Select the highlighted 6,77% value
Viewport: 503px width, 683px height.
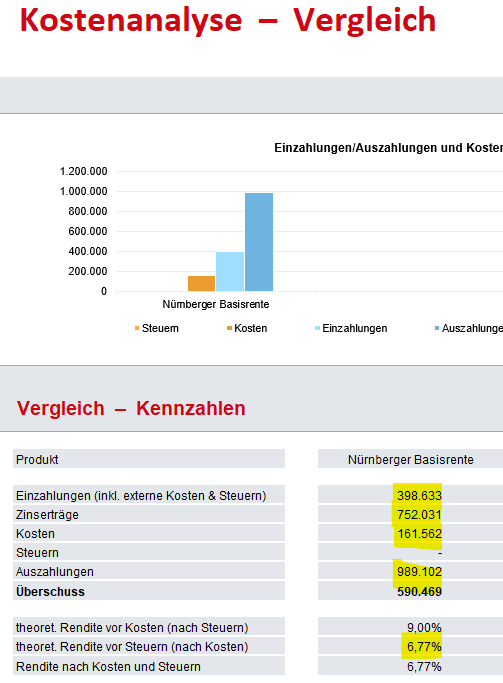[x=424, y=647]
